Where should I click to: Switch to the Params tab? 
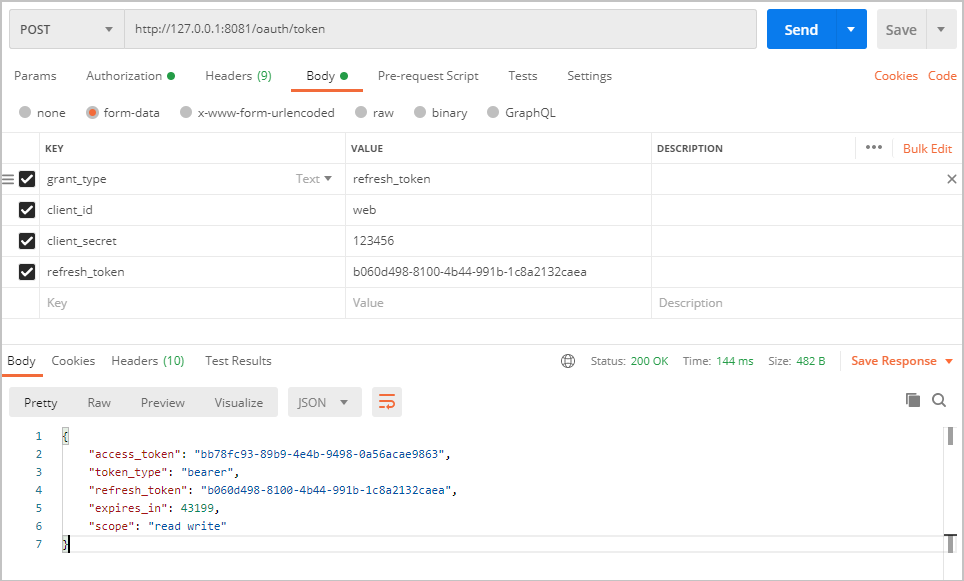tap(35, 76)
